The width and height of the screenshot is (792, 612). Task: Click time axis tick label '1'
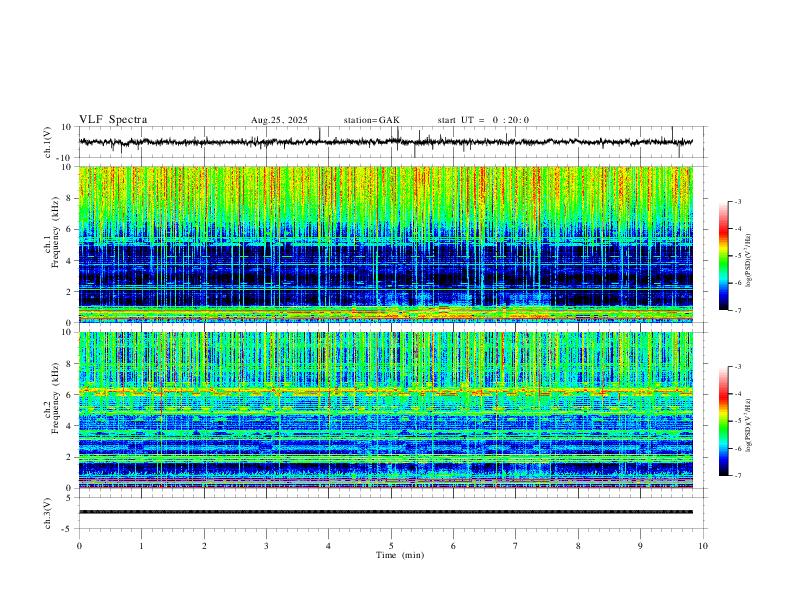(x=141, y=546)
